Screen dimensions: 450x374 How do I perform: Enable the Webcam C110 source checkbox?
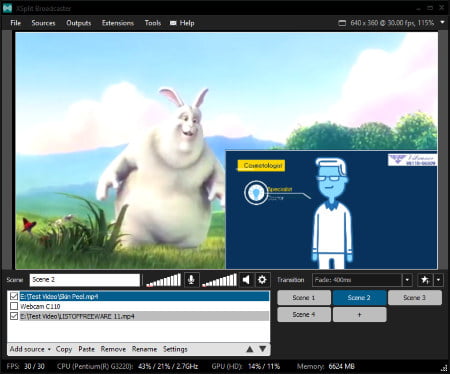[x=14, y=306]
